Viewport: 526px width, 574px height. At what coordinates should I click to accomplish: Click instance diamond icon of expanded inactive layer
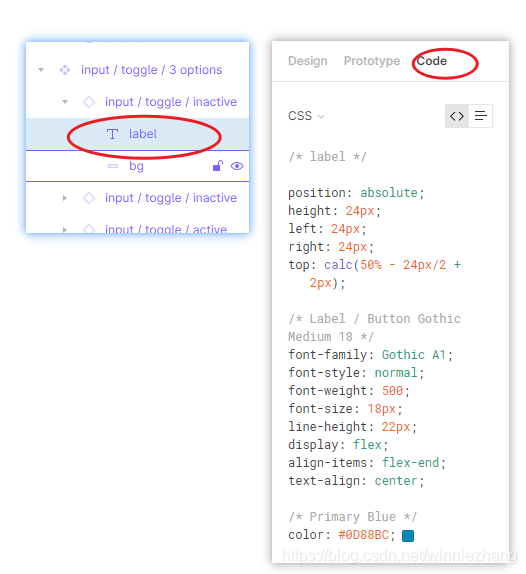point(89,102)
